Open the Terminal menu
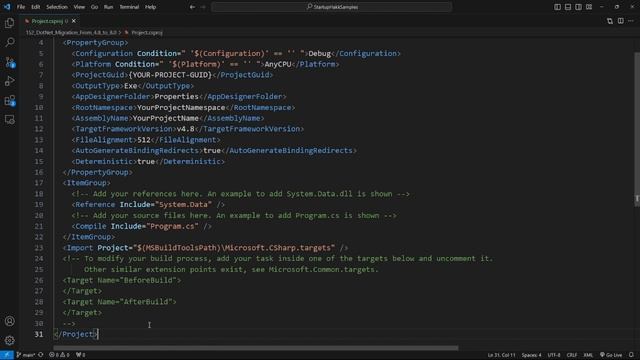The height and width of the screenshot is (360, 640). coord(129,7)
